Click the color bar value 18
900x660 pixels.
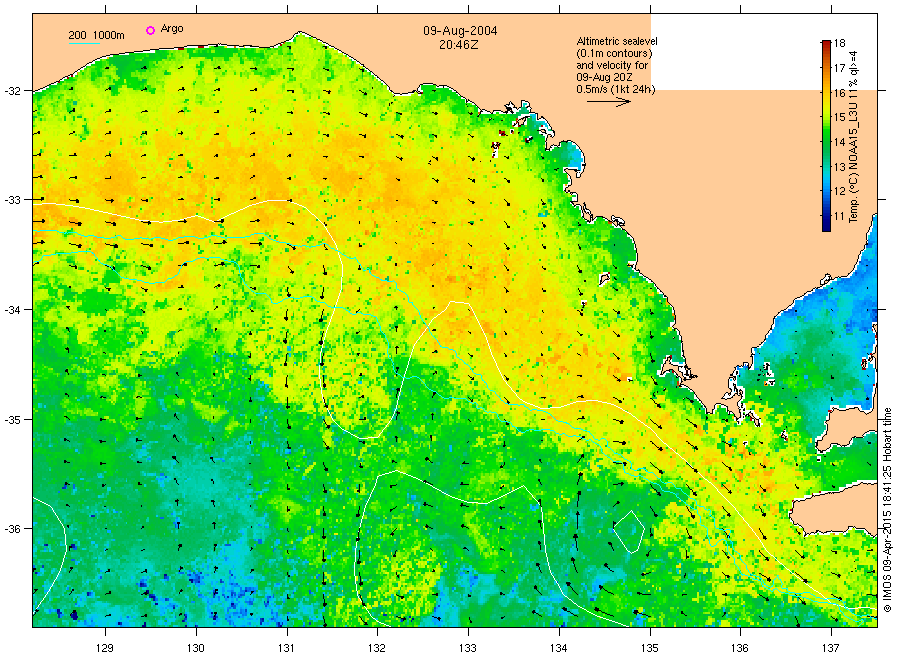840,43
